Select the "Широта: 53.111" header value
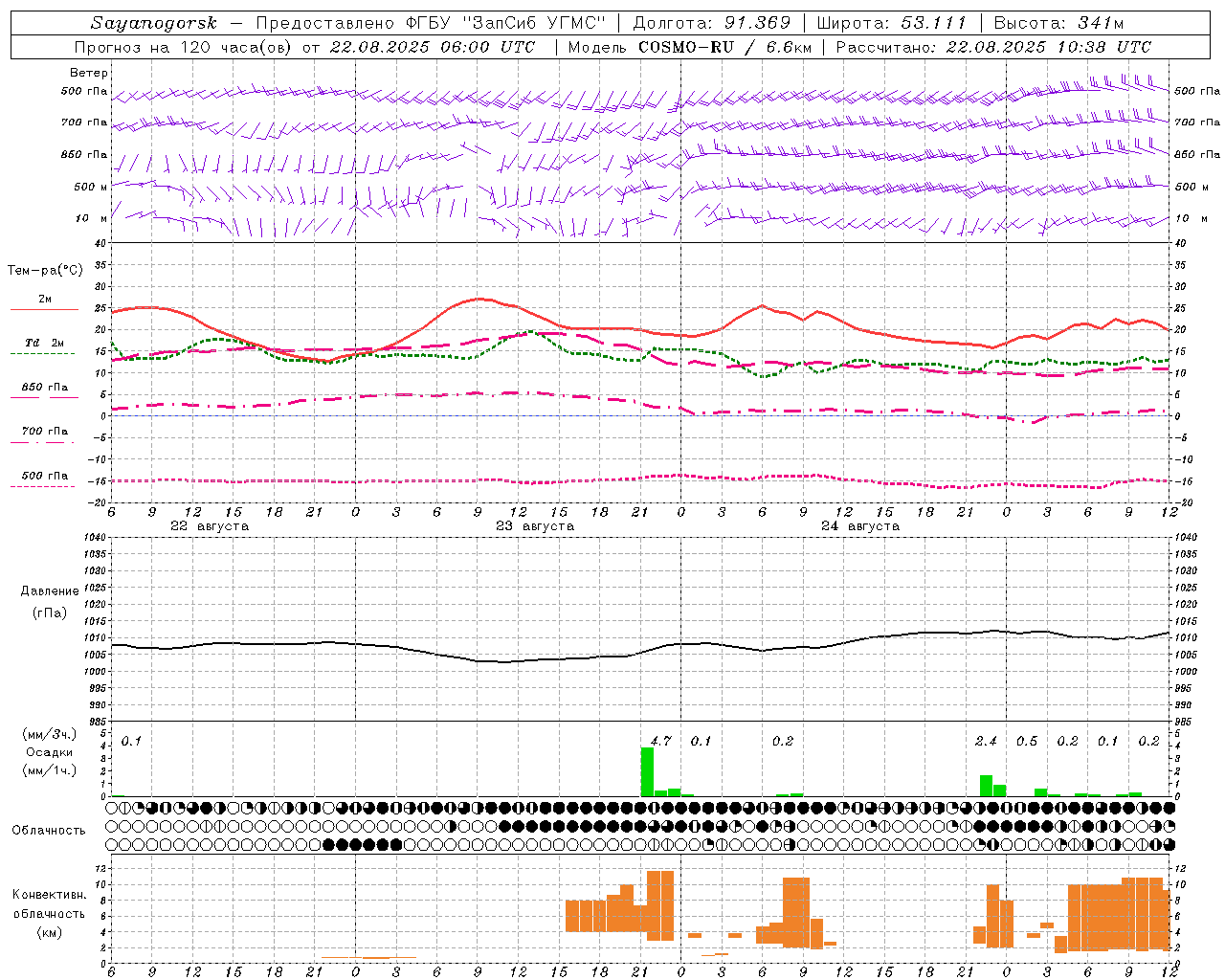The width and height of the screenshot is (1225, 980). [x=893, y=23]
